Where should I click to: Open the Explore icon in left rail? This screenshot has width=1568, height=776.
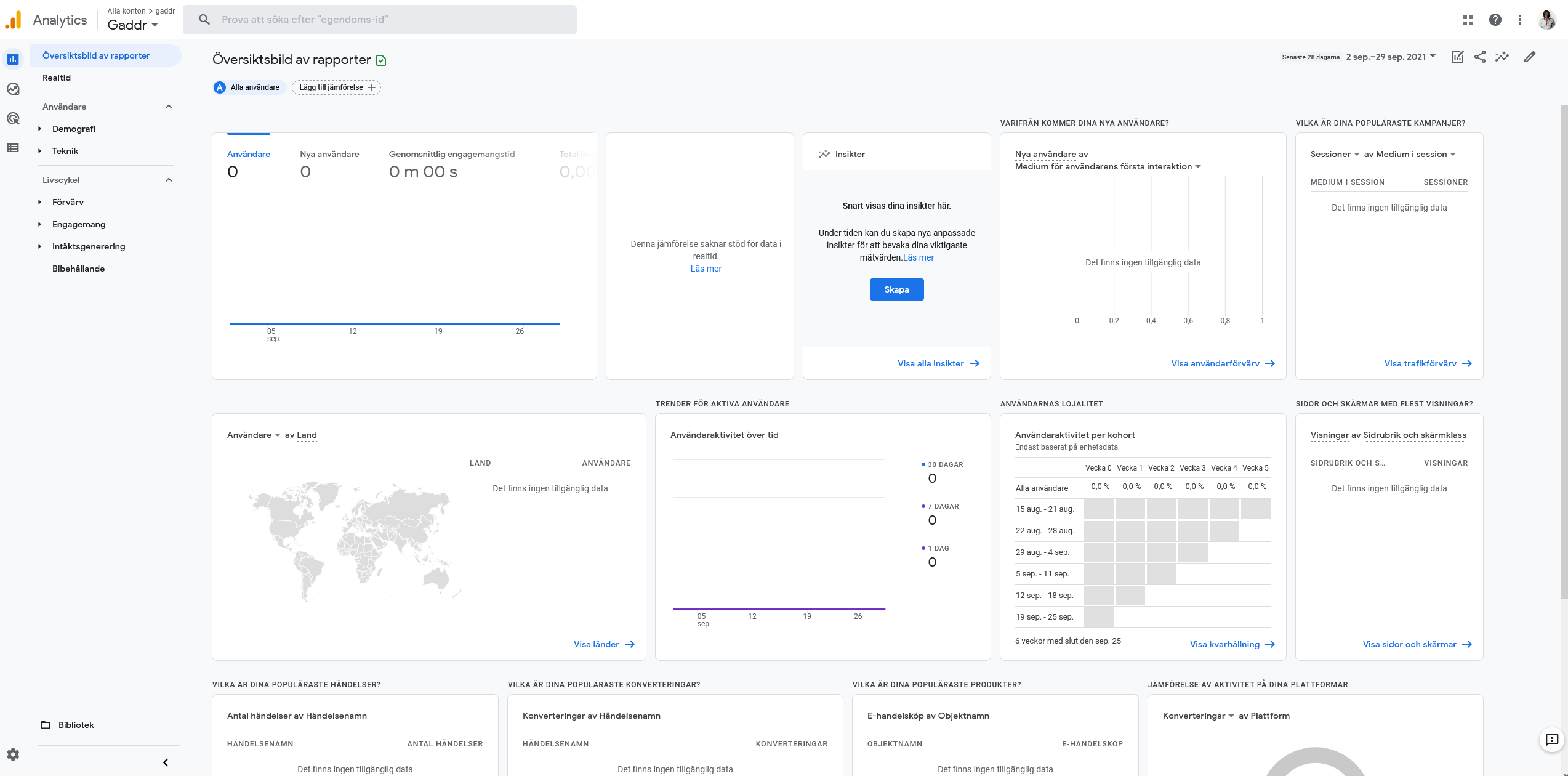point(13,89)
